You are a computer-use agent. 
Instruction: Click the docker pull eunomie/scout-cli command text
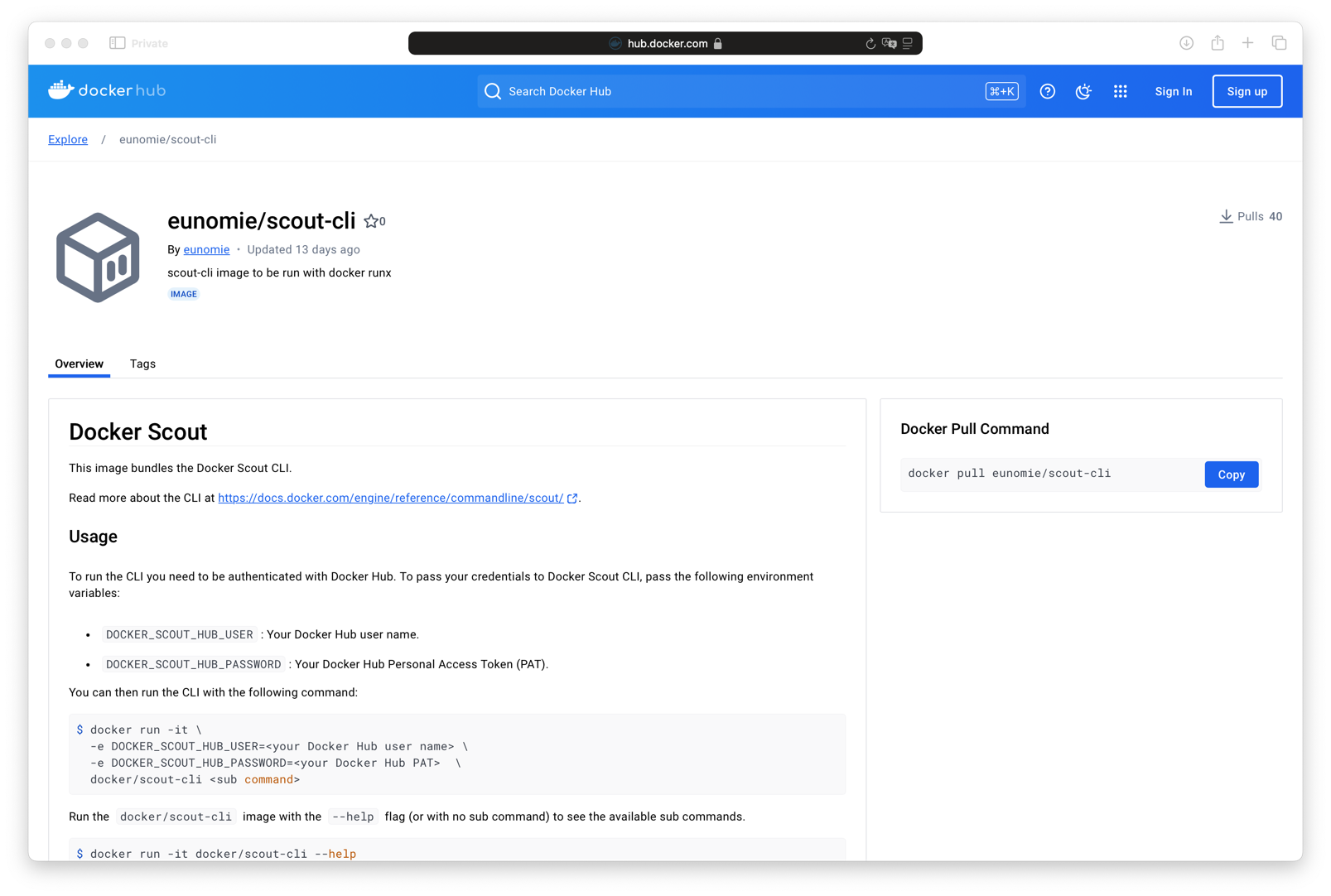(1010, 474)
